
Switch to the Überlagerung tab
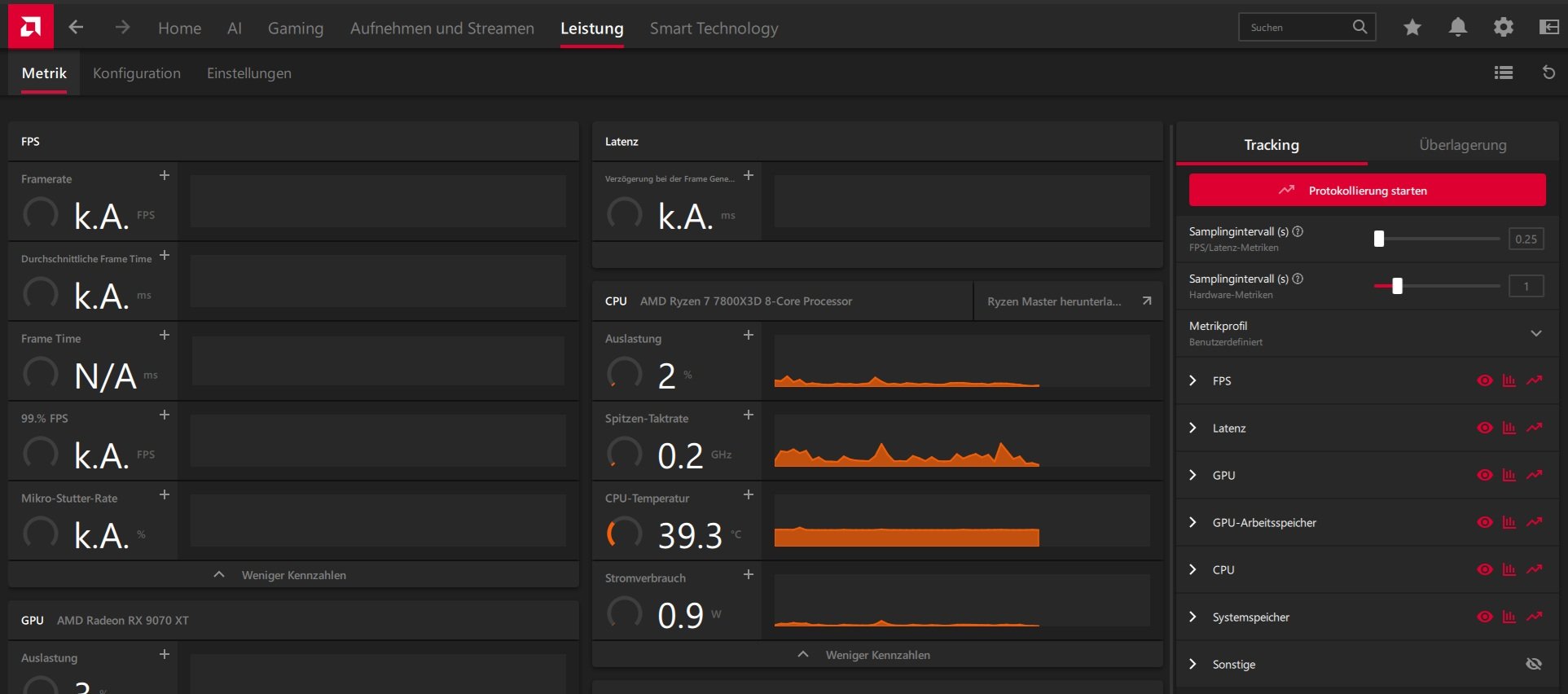pos(1463,144)
